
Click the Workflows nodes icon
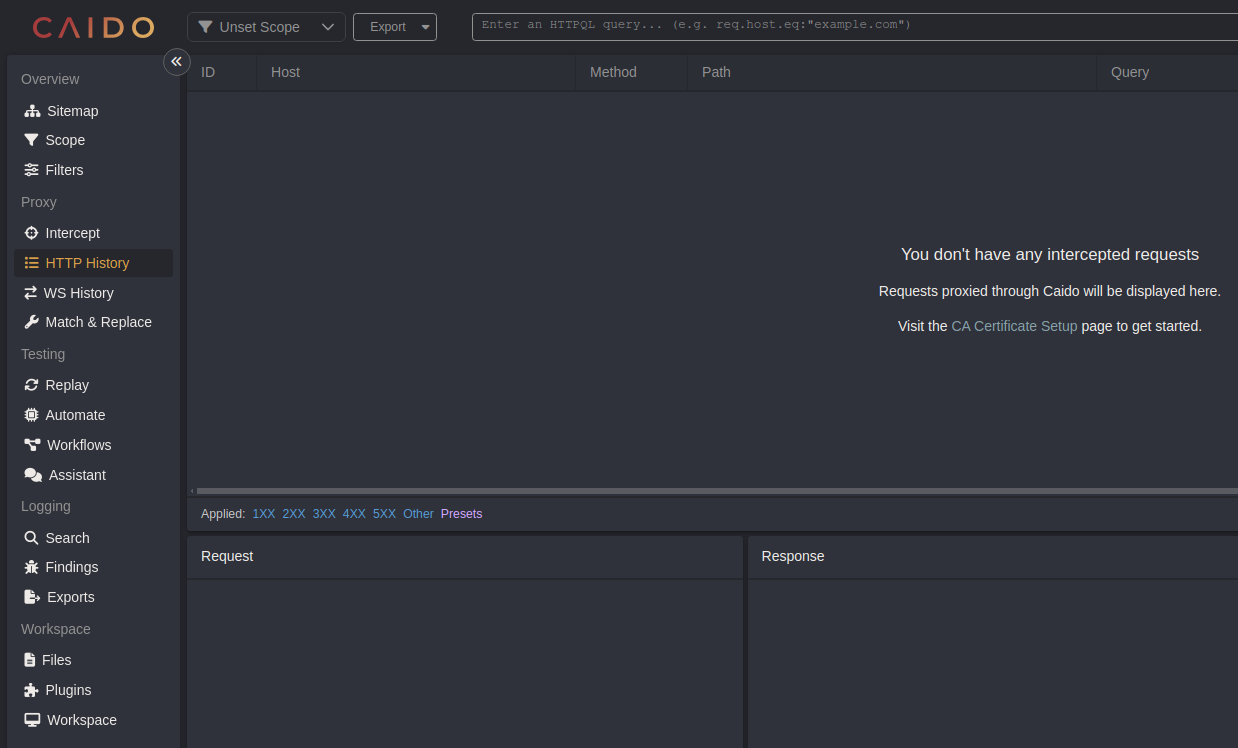(x=32, y=445)
